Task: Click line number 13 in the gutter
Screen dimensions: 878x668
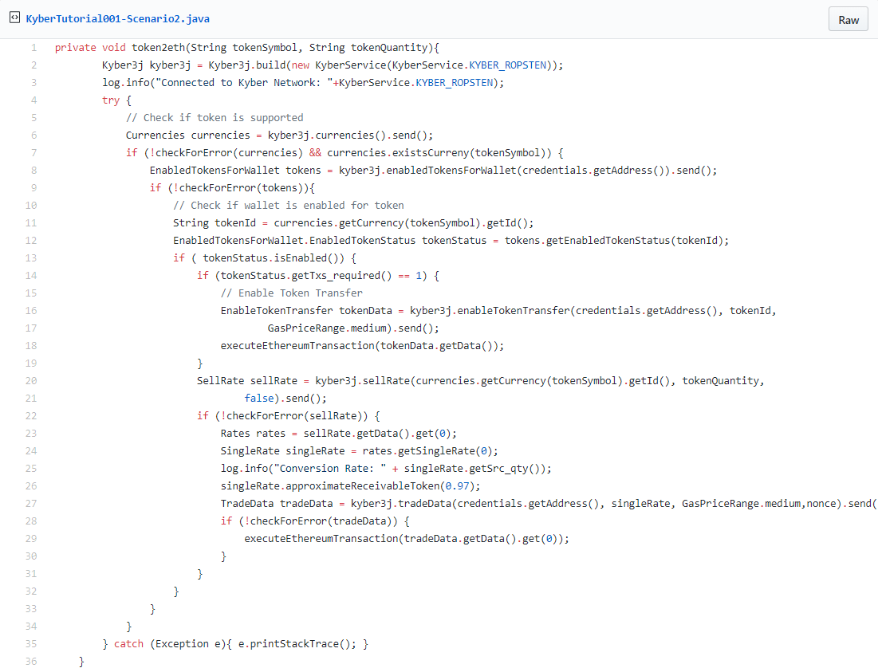Action: point(31,257)
